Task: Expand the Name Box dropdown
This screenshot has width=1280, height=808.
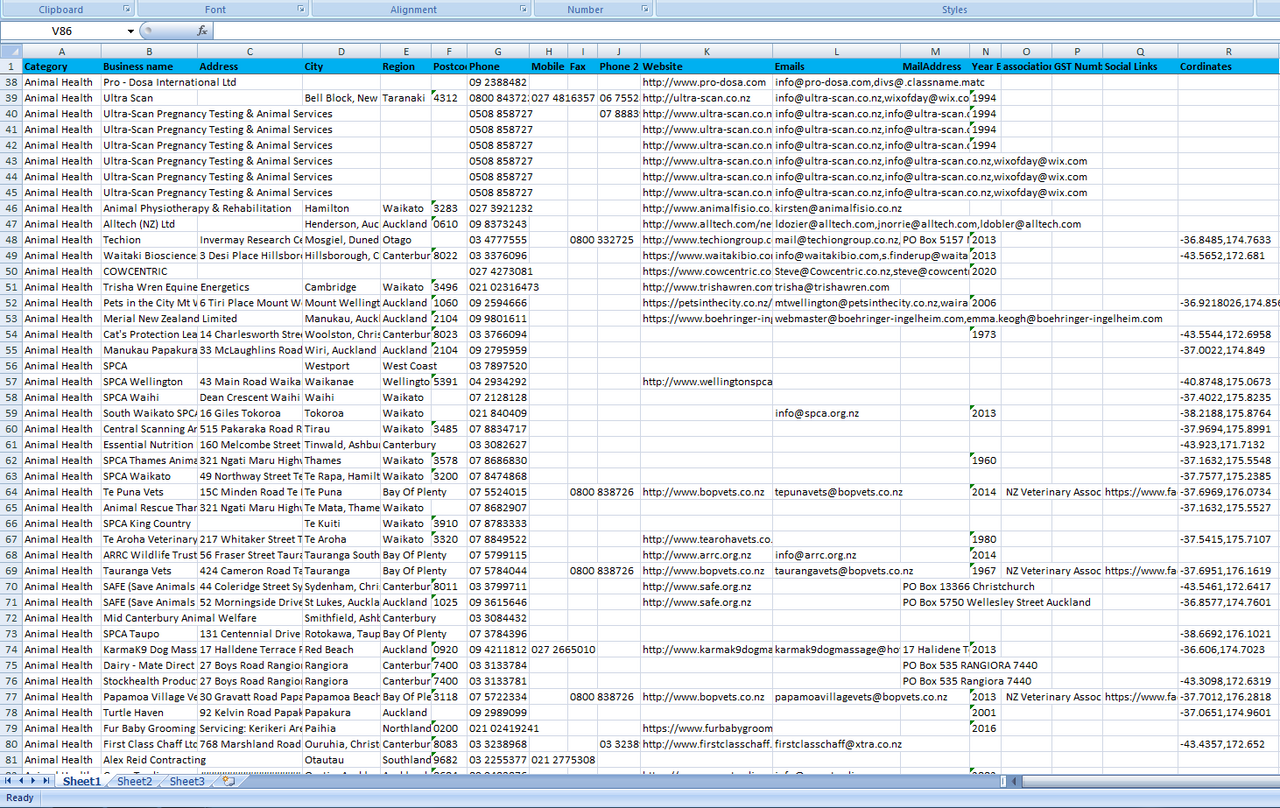Action: (131, 31)
